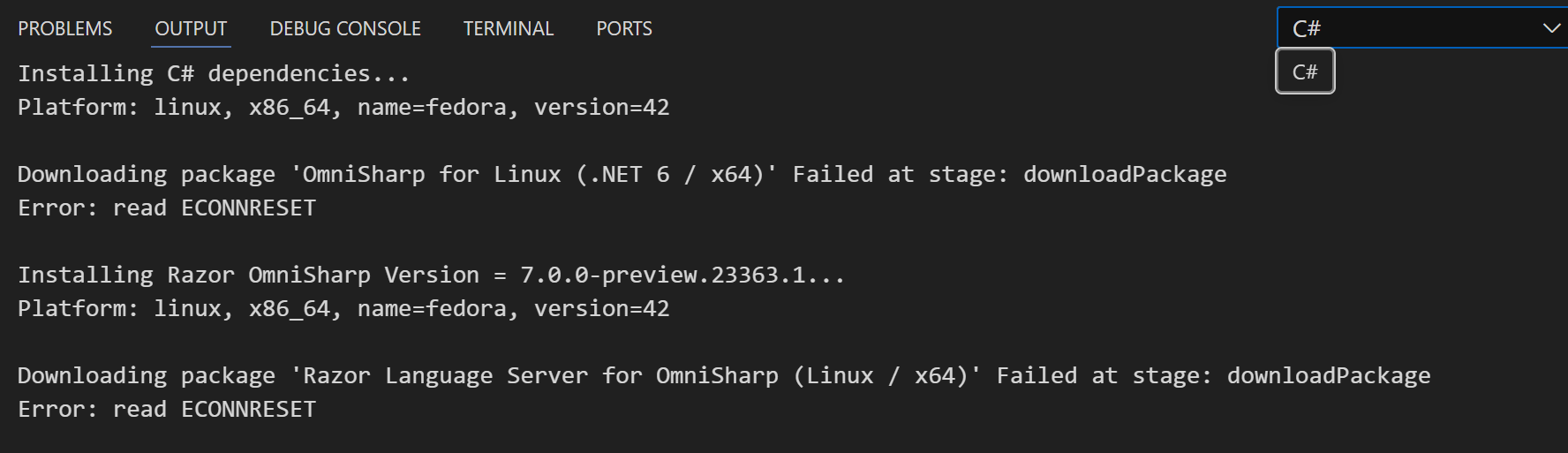
Task: Show the TERMINAL tab
Action: click(x=509, y=29)
